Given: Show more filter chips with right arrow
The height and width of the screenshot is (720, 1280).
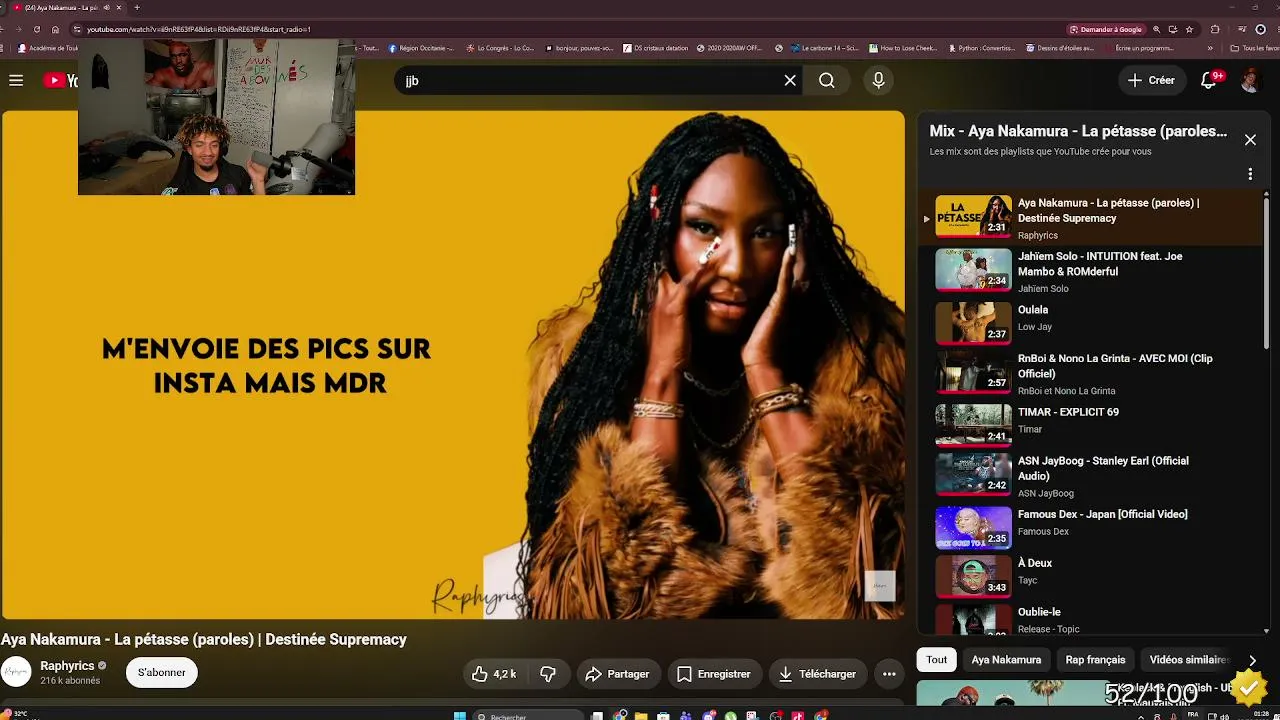Looking at the screenshot, I should point(1252,660).
